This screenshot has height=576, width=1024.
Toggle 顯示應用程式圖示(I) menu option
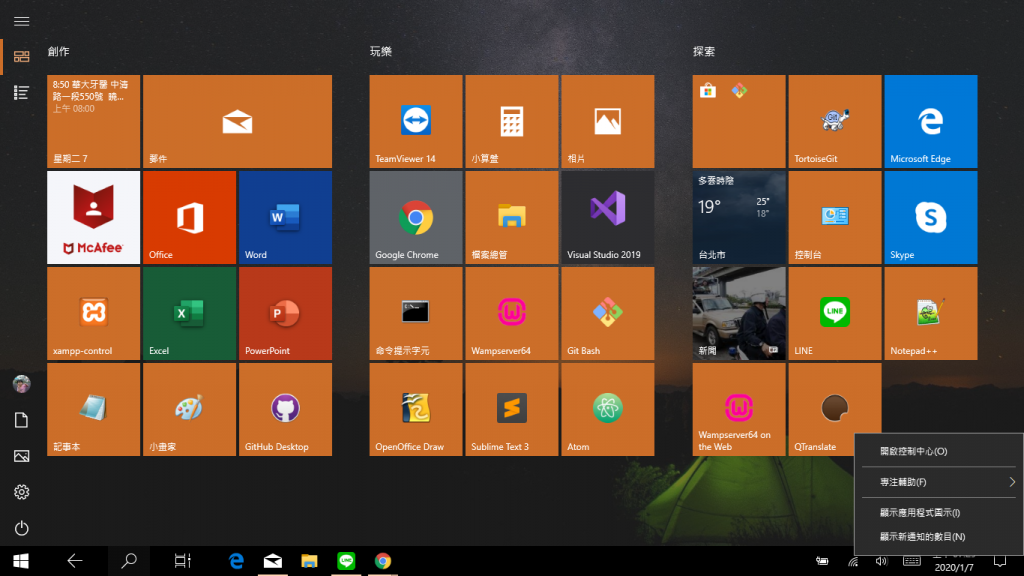(938, 513)
